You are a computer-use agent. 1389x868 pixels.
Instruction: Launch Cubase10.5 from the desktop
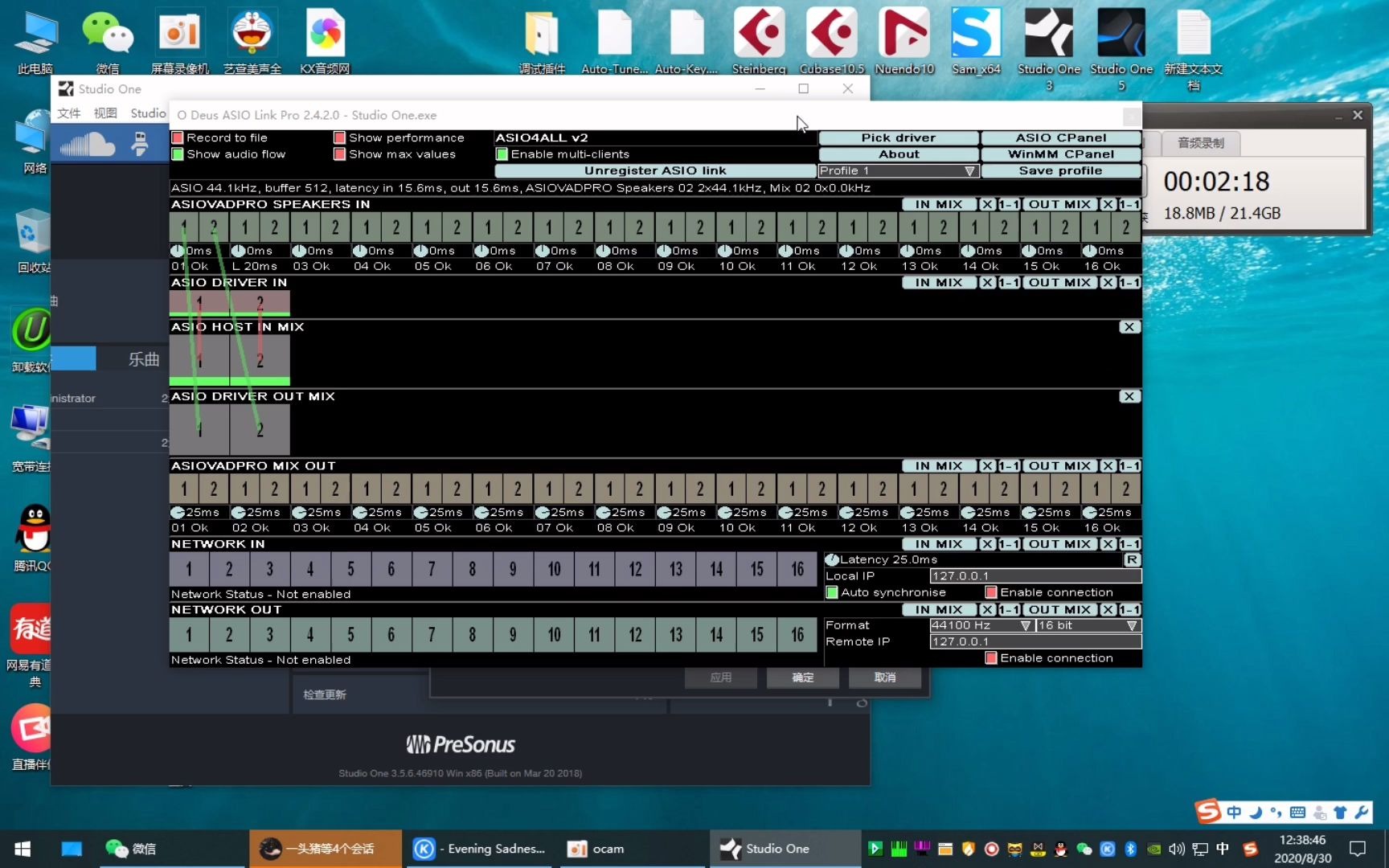pos(832,40)
